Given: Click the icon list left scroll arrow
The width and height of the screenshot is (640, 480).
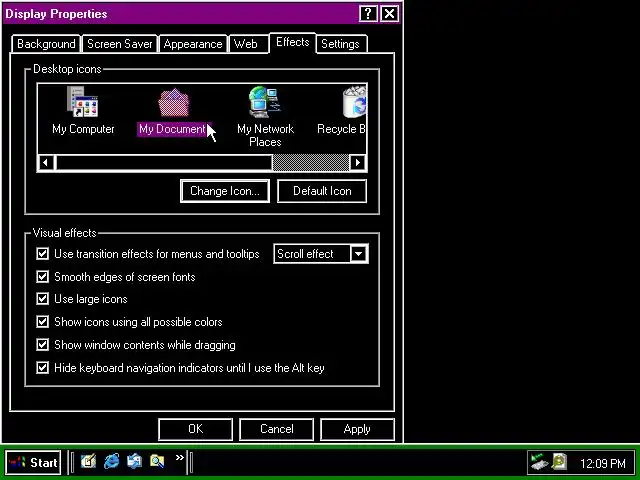Looking at the screenshot, I should point(46,163).
